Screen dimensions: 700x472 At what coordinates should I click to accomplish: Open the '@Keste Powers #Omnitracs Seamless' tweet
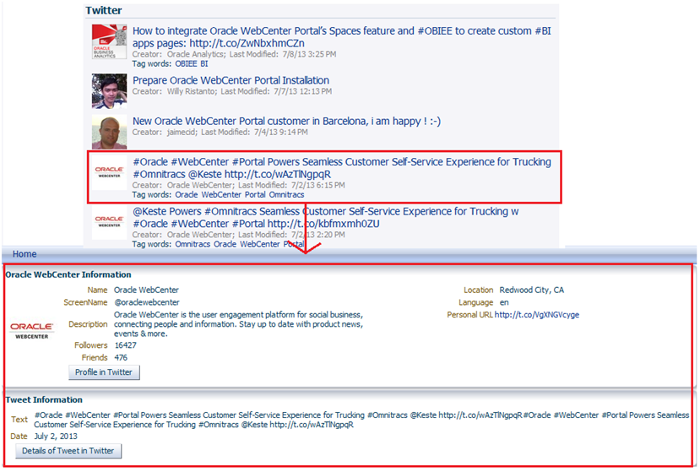(325, 217)
